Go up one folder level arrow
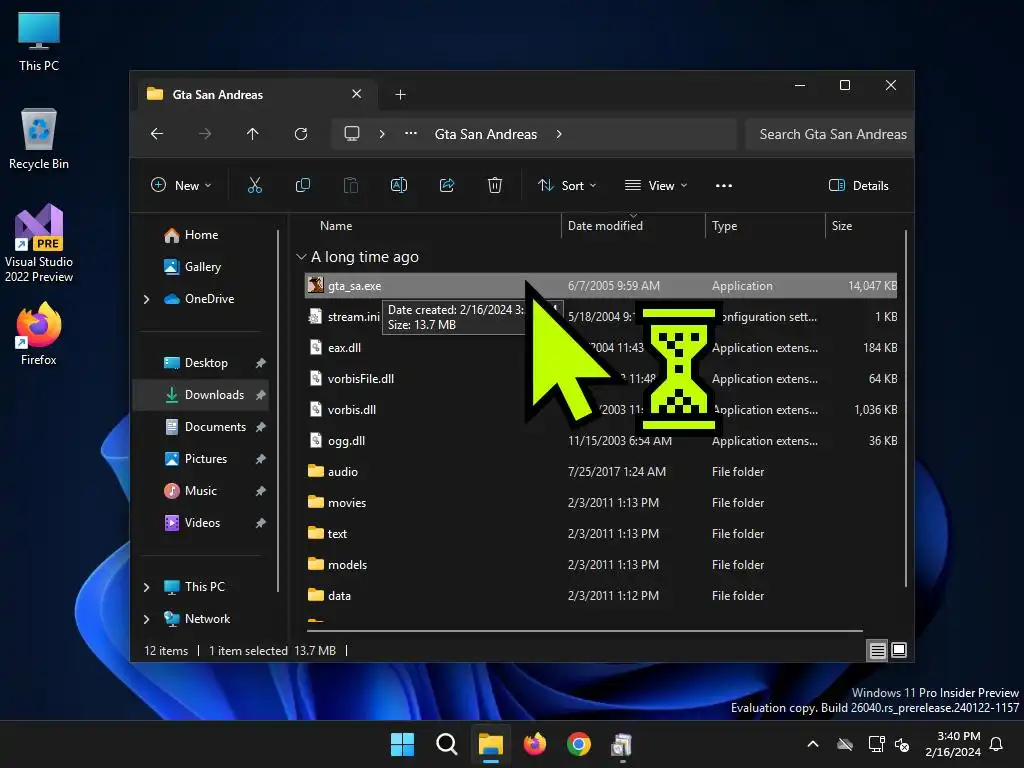Viewport: 1024px width, 768px height. point(253,134)
